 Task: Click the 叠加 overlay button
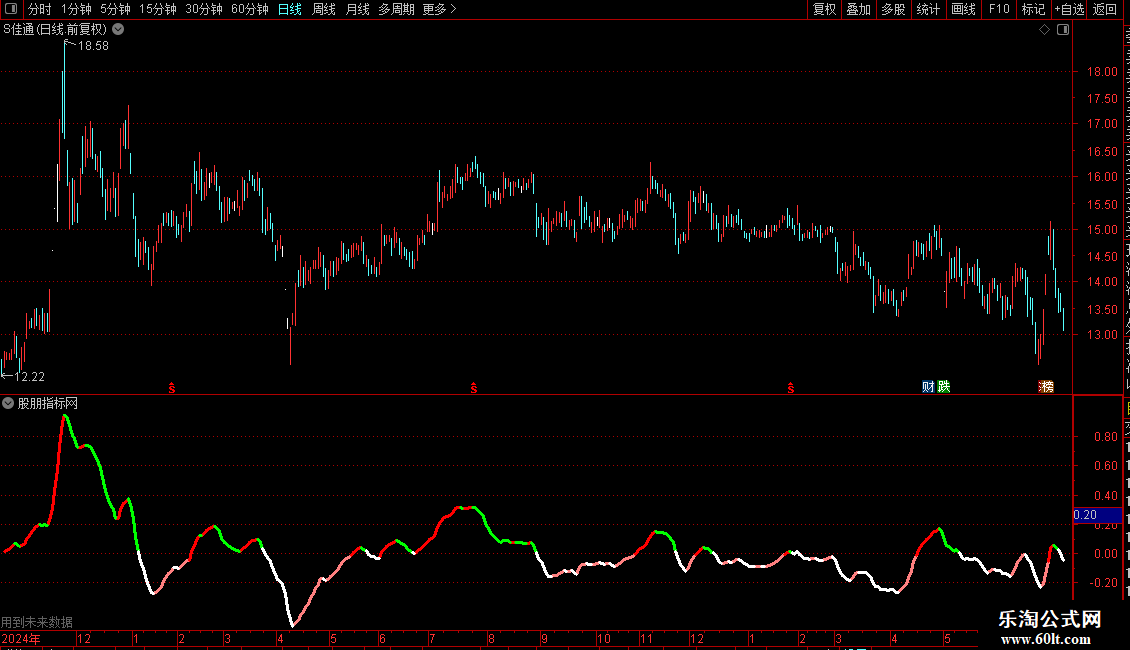[x=858, y=9]
